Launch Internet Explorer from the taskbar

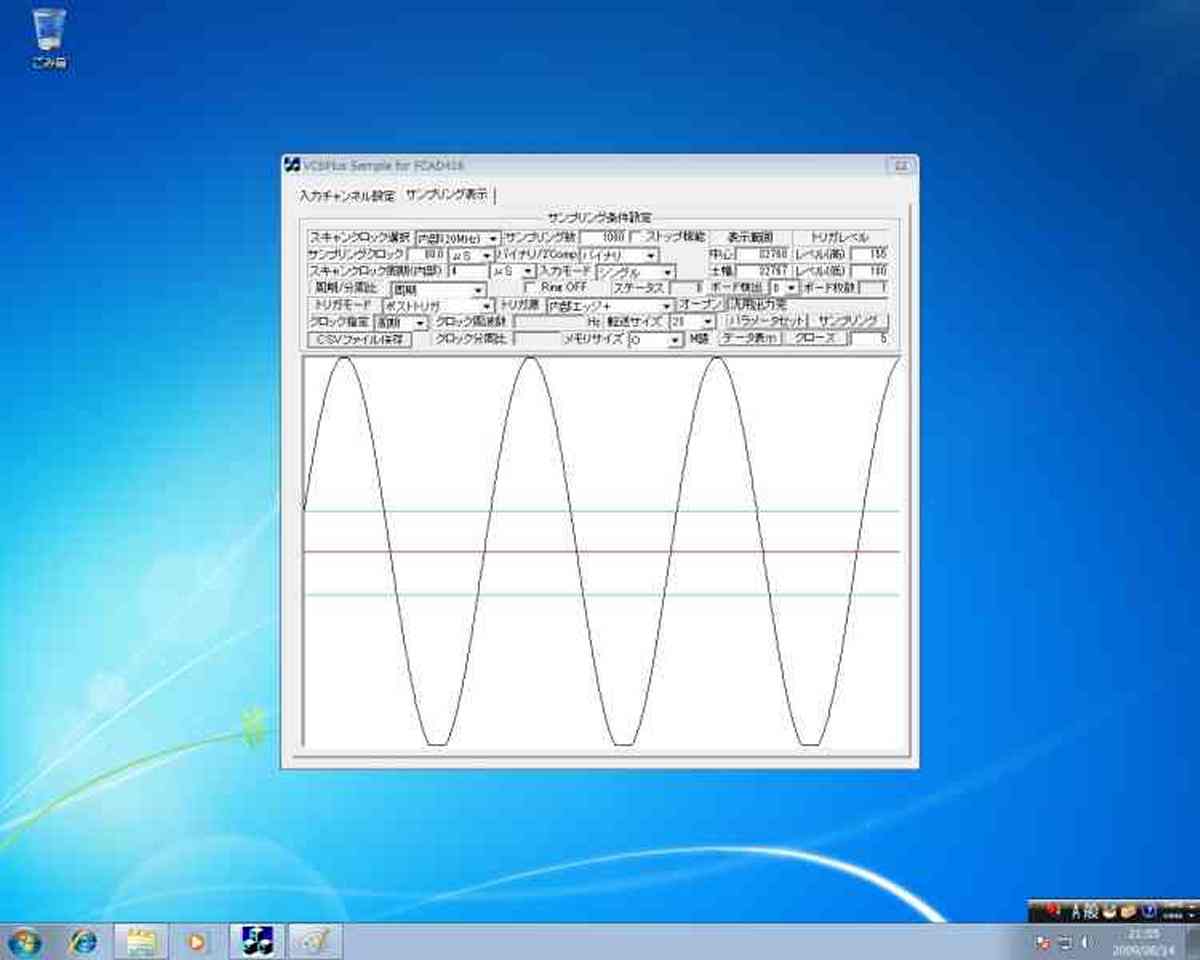(83, 942)
